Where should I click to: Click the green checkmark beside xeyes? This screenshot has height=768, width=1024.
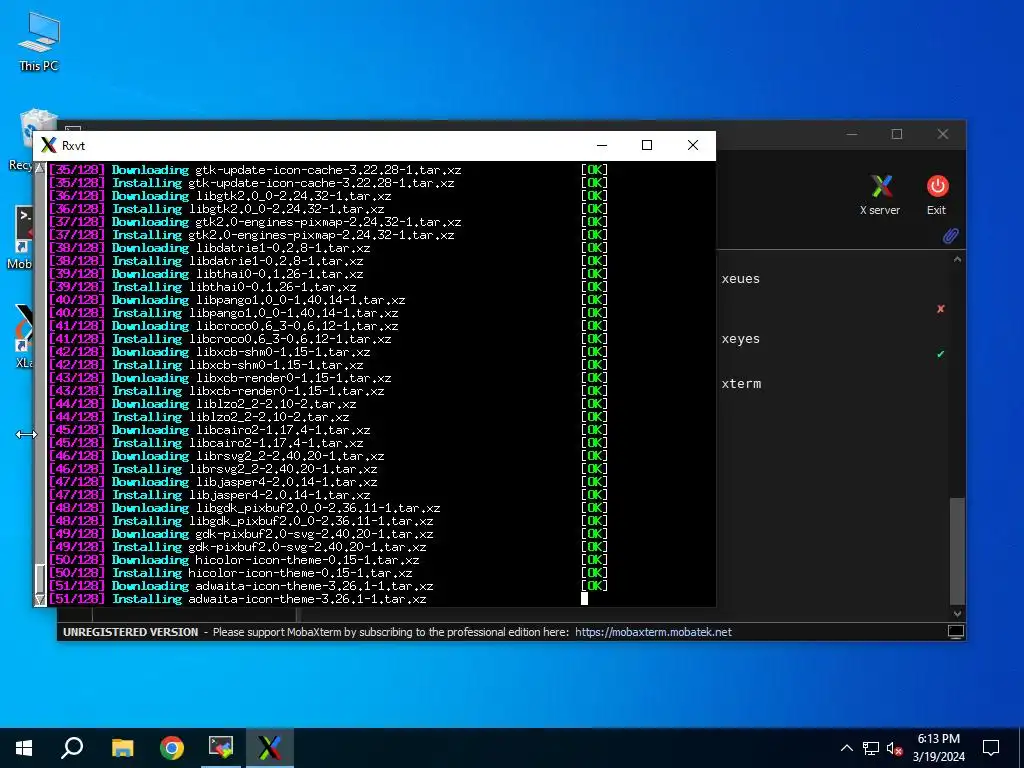tap(940, 354)
